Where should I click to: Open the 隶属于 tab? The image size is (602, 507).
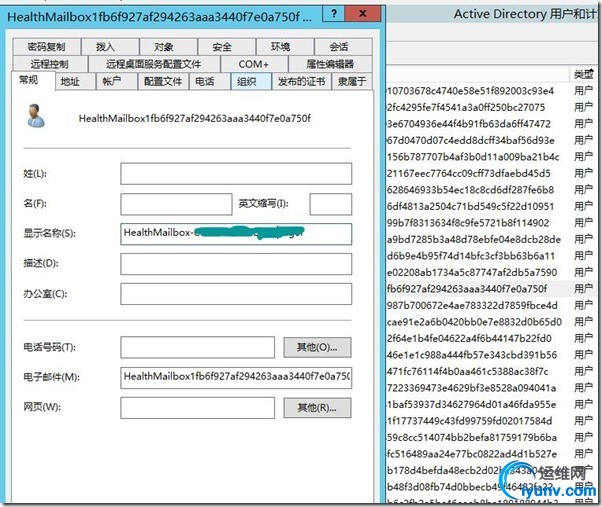pyautogui.click(x=352, y=81)
